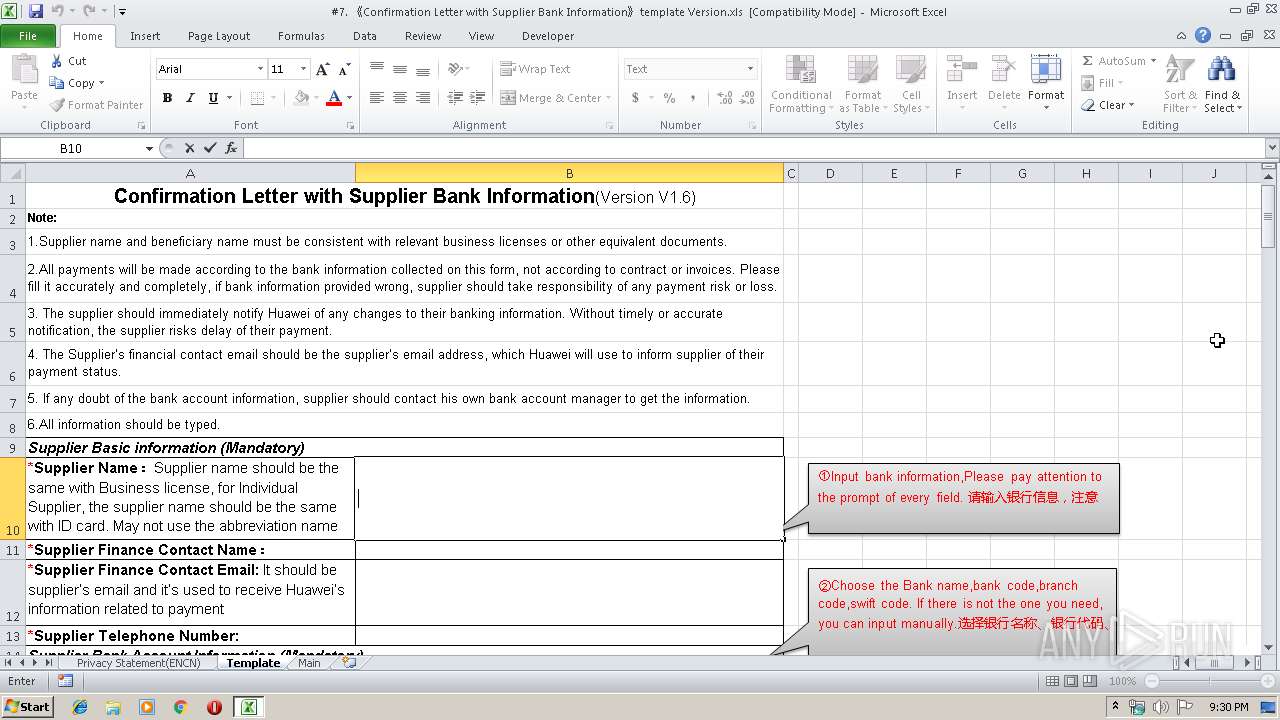Viewport: 1280px width, 720px height.
Task: Confirm entry with the checkmark button
Action: pyautogui.click(x=209, y=148)
